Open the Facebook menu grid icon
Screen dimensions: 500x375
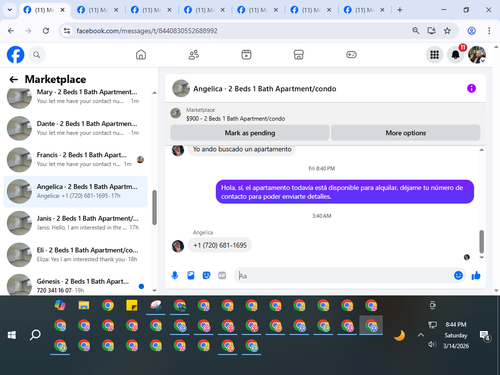point(434,55)
